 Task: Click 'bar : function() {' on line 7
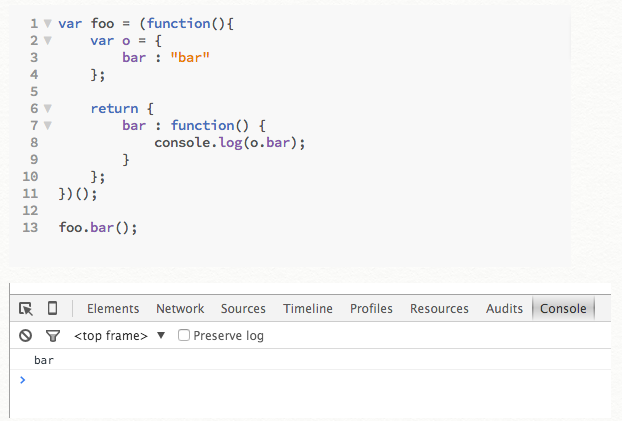(x=194, y=125)
